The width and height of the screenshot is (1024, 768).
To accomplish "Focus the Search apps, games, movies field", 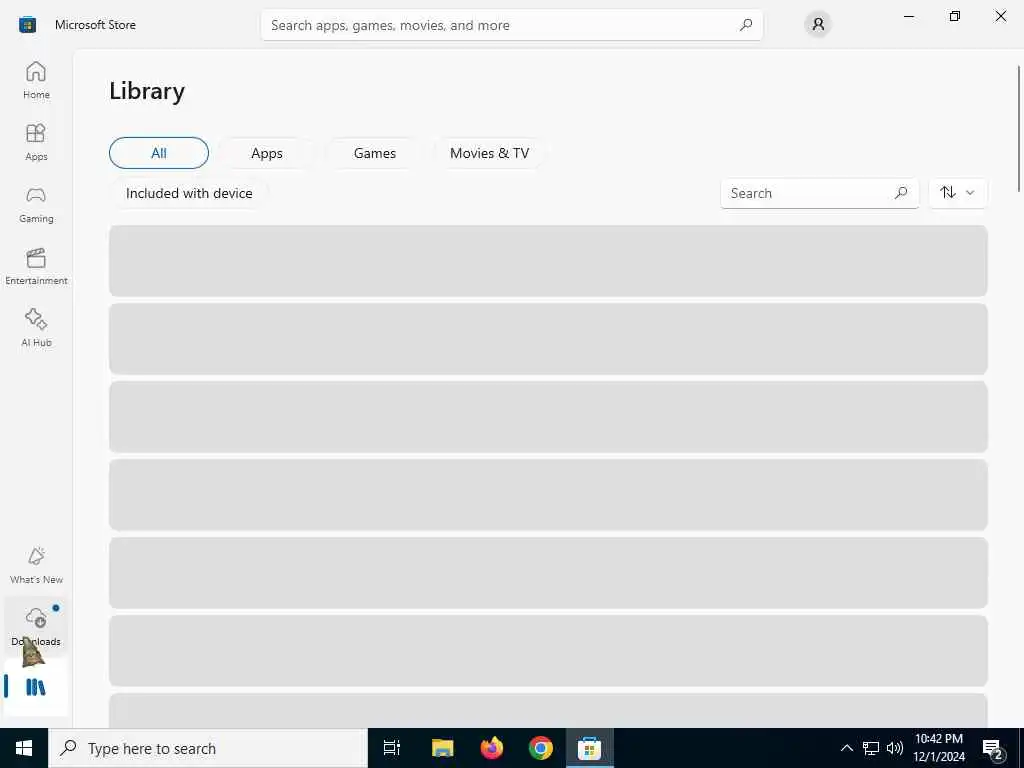I will pyautogui.click(x=511, y=25).
